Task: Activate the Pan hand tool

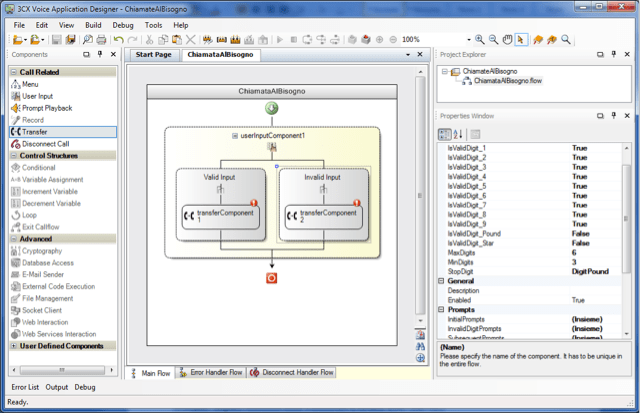Action: click(507, 39)
